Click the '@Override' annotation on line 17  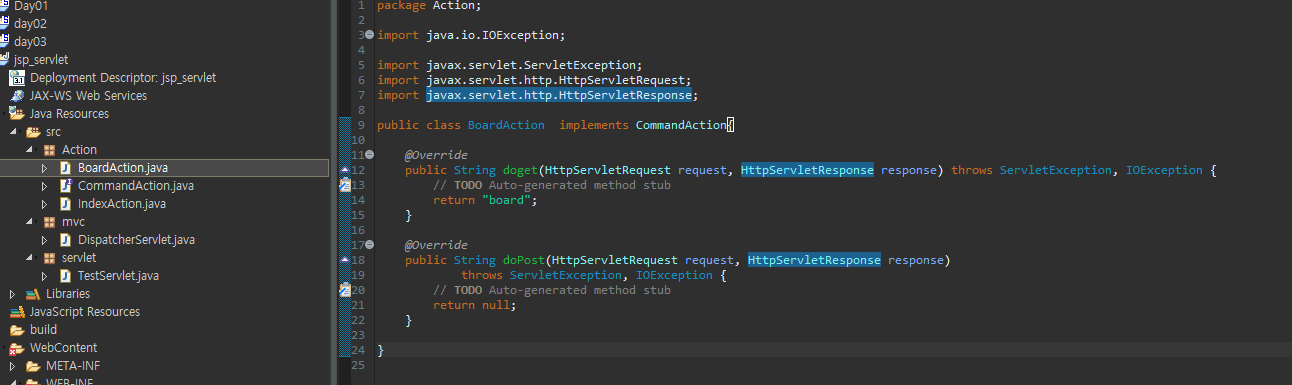(436, 245)
